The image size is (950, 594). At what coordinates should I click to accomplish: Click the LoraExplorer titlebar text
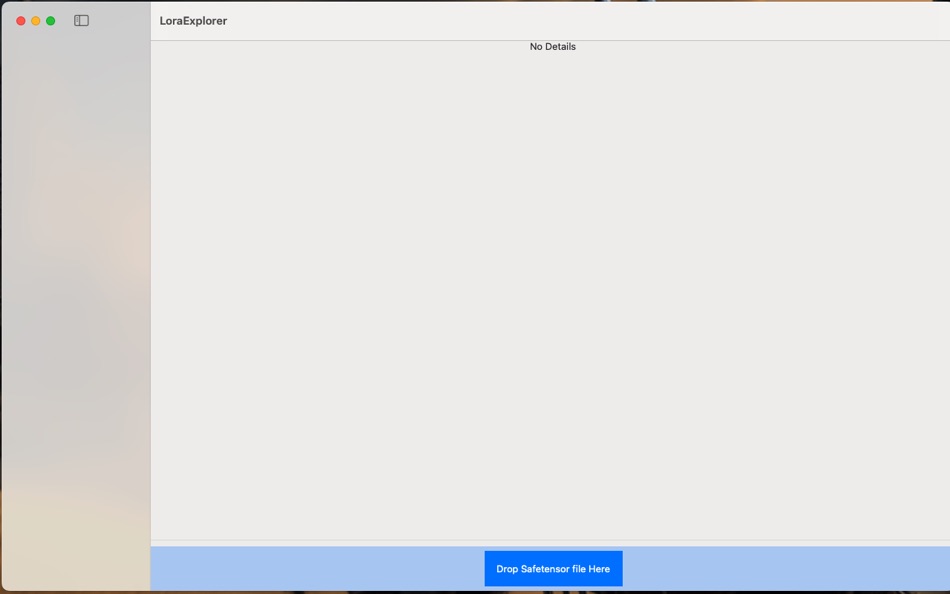[x=194, y=20]
